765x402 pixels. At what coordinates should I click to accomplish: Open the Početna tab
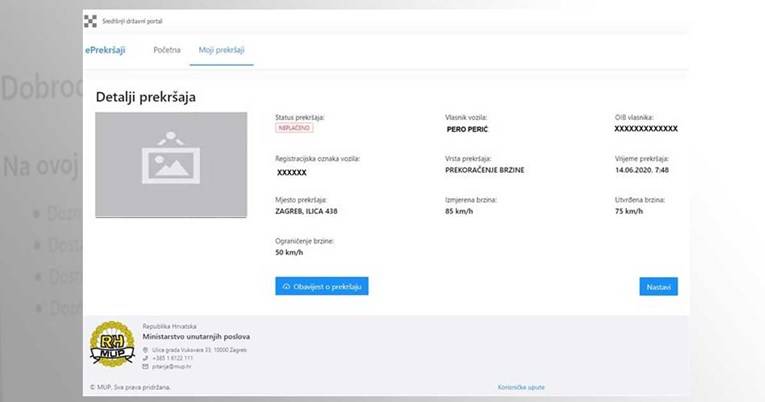[167, 50]
